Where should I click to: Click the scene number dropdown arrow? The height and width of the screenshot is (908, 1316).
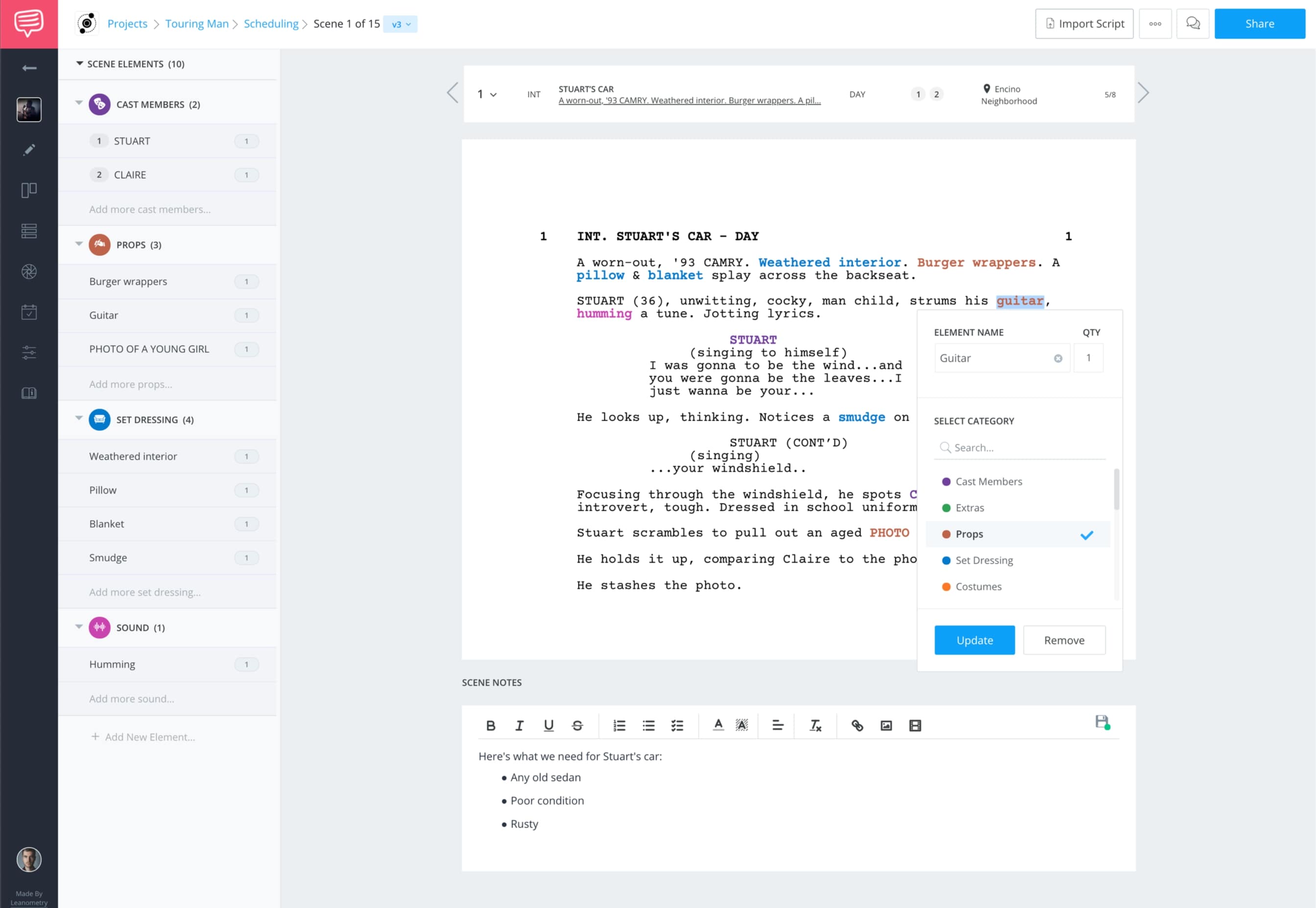[x=493, y=95]
